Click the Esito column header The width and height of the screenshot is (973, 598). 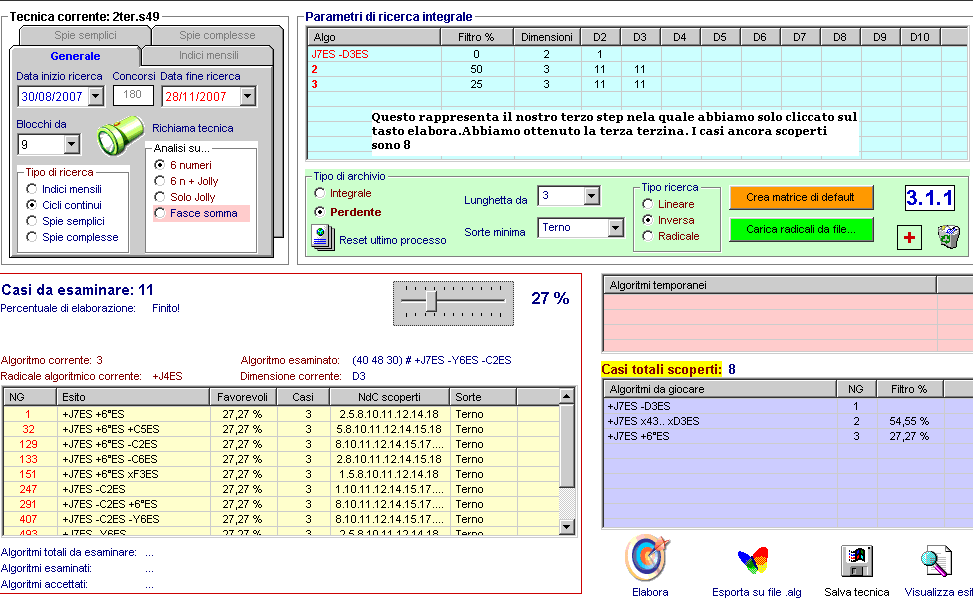point(133,397)
